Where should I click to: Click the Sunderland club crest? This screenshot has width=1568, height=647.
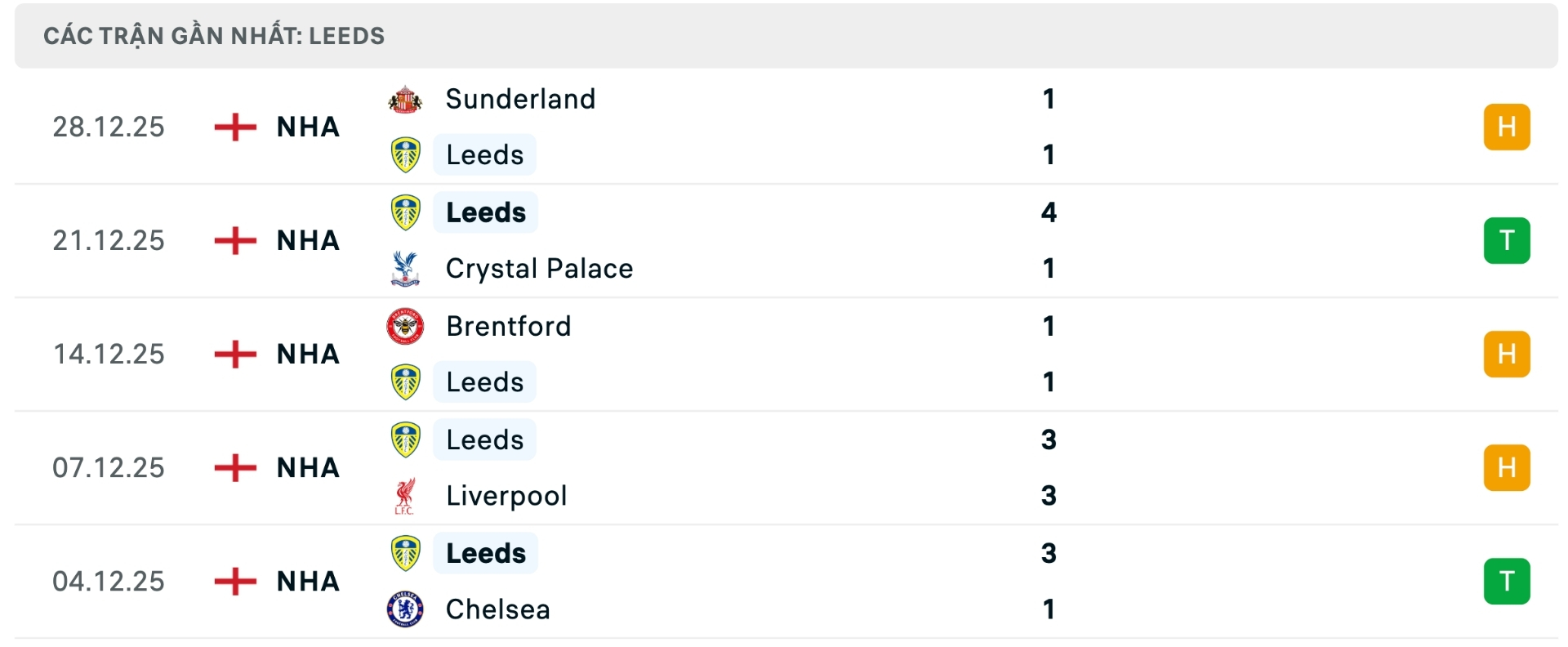pyautogui.click(x=406, y=99)
